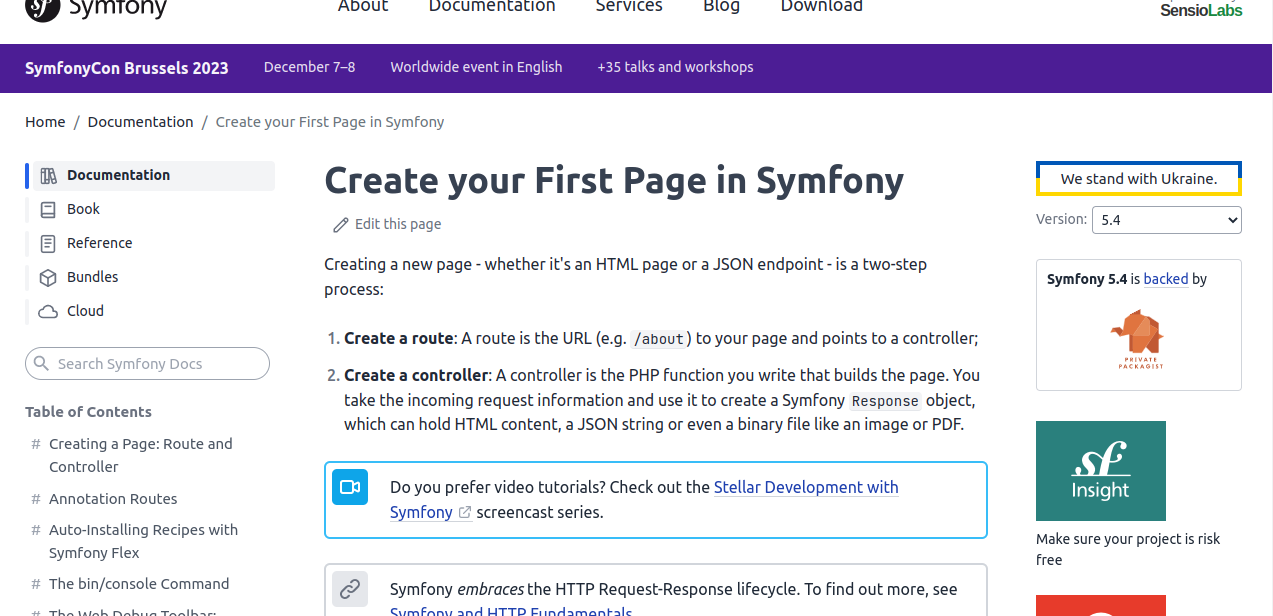Click the Symfony logo icon
1273x616 pixels.
[x=42, y=9]
